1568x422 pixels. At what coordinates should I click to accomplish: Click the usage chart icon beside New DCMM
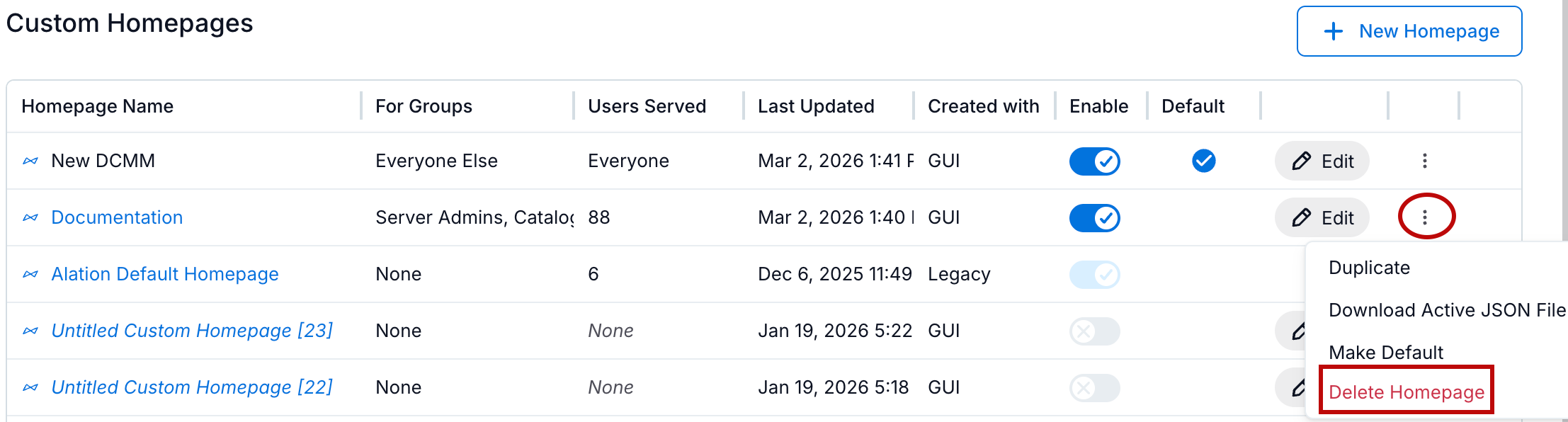point(30,160)
